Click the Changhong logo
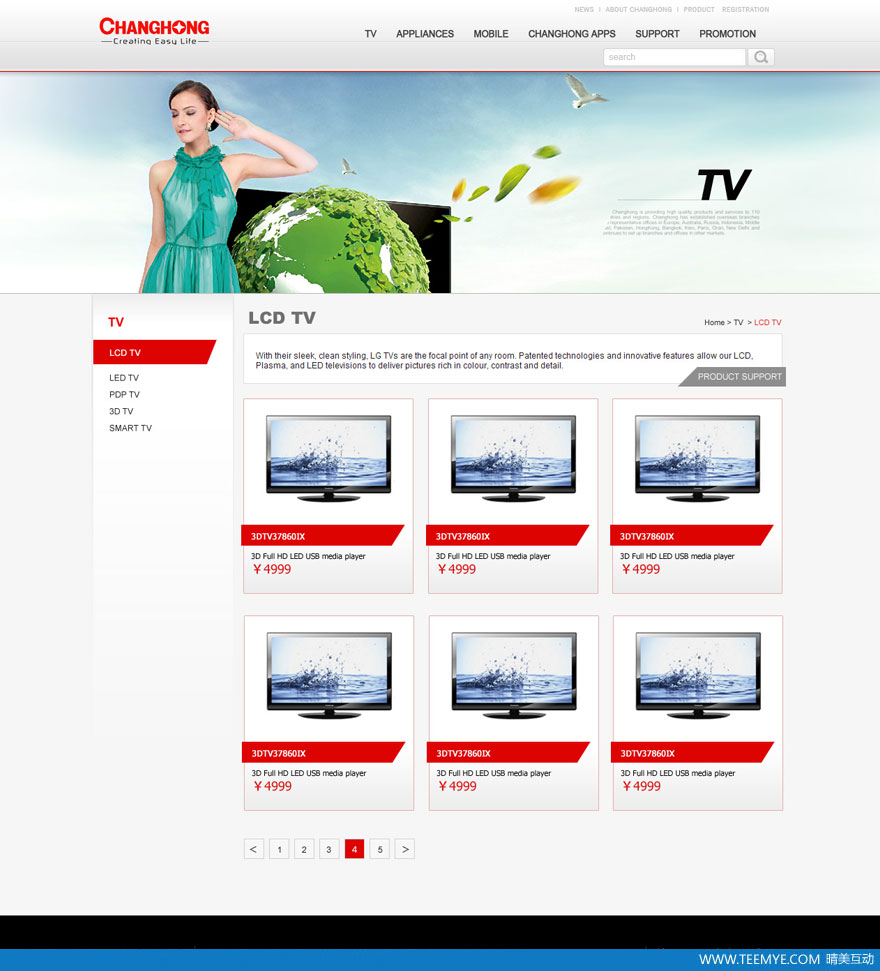This screenshot has width=880, height=971. coord(154,31)
